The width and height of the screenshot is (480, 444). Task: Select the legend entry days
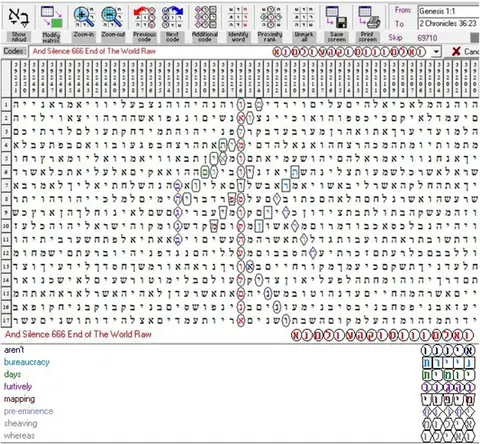point(11,374)
